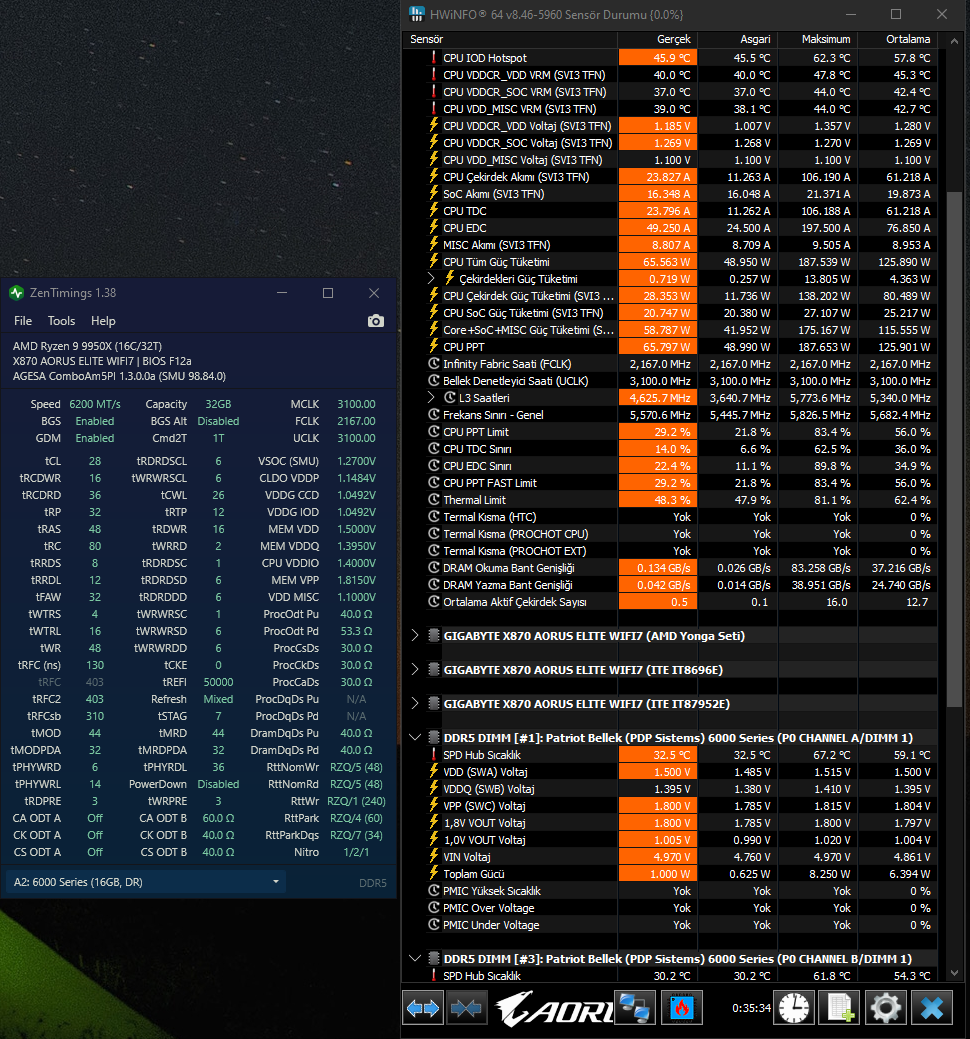Screen dimensions: 970x1039
Task: Expand the L3 Saatleri row
Action: [x=431, y=397]
